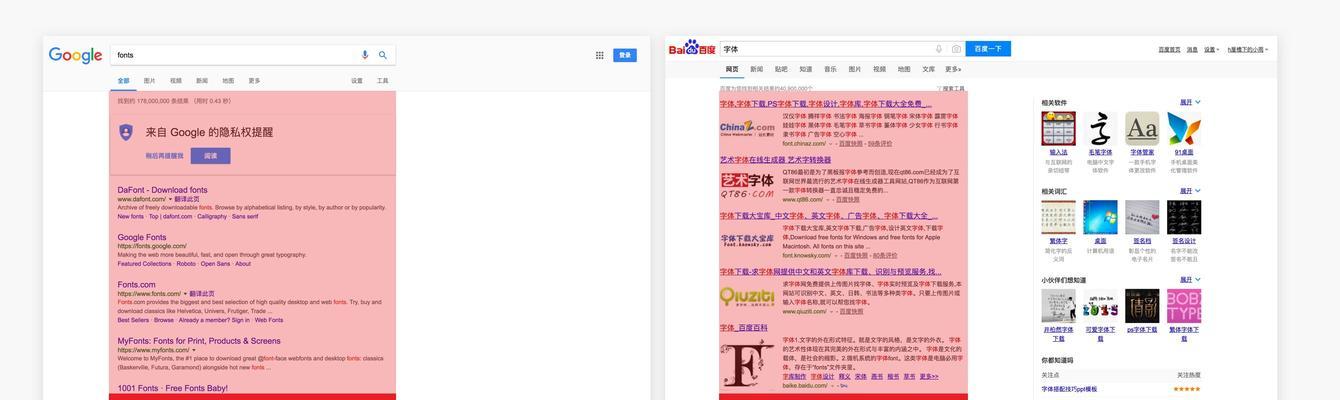Click the 稍后再提醒我 link

point(165,156)
